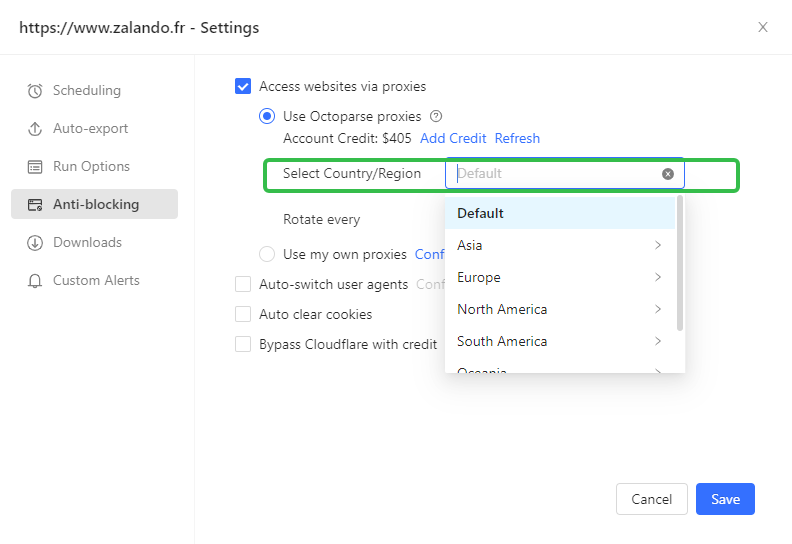
Task: Click the Anti-blocking shield icon
Action: (x=35, y=205)
